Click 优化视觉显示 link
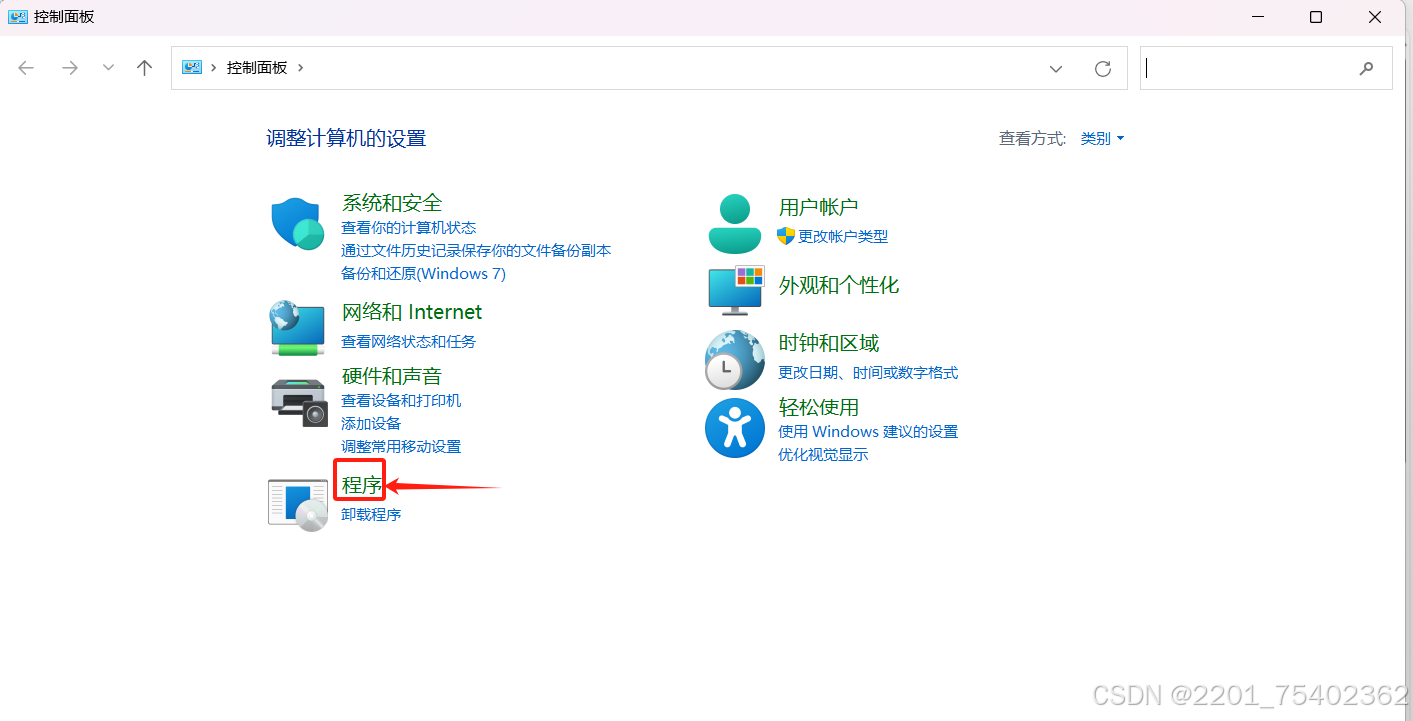 coord(823,455)
